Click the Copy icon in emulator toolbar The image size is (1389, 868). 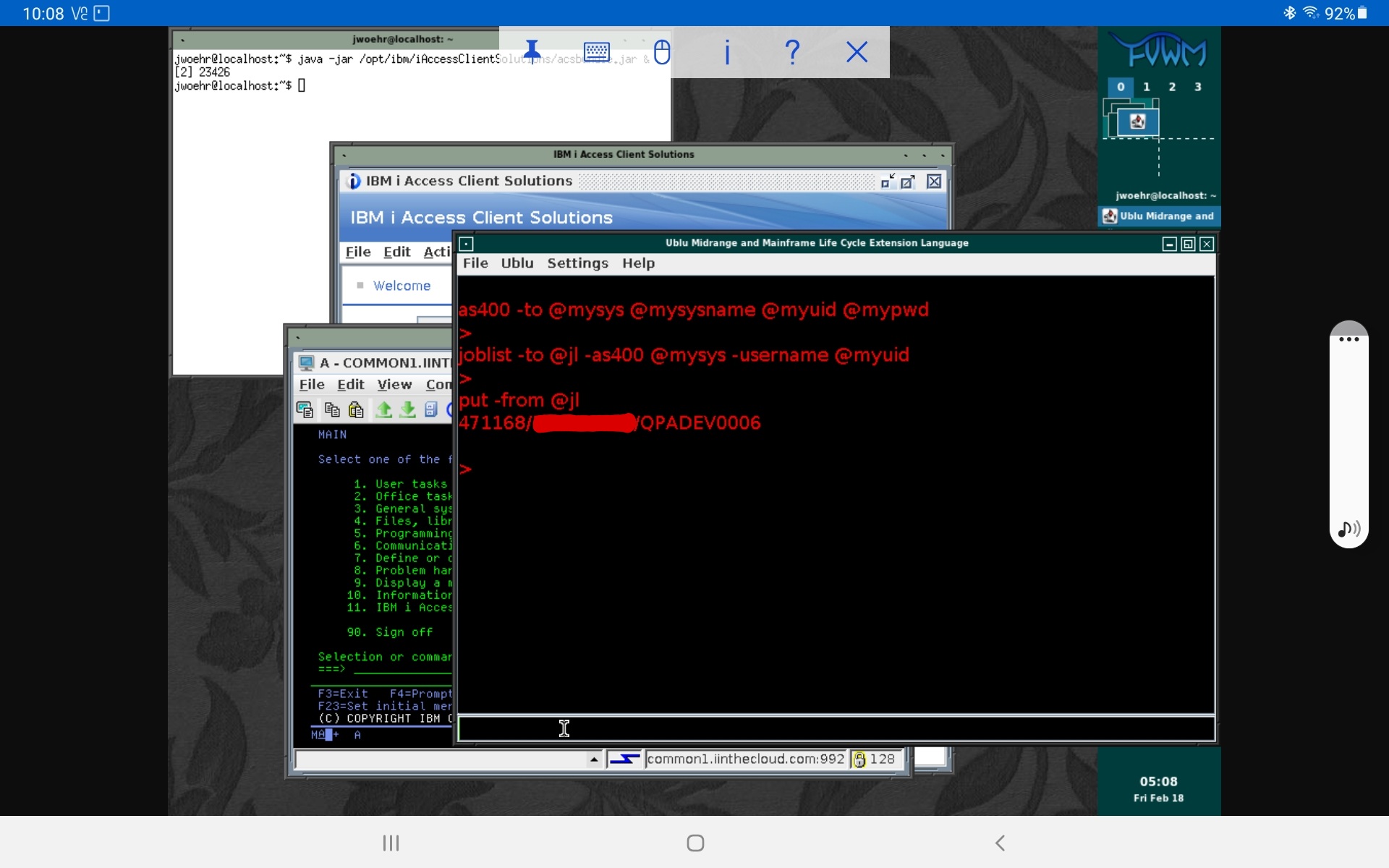tap(332, 410)
